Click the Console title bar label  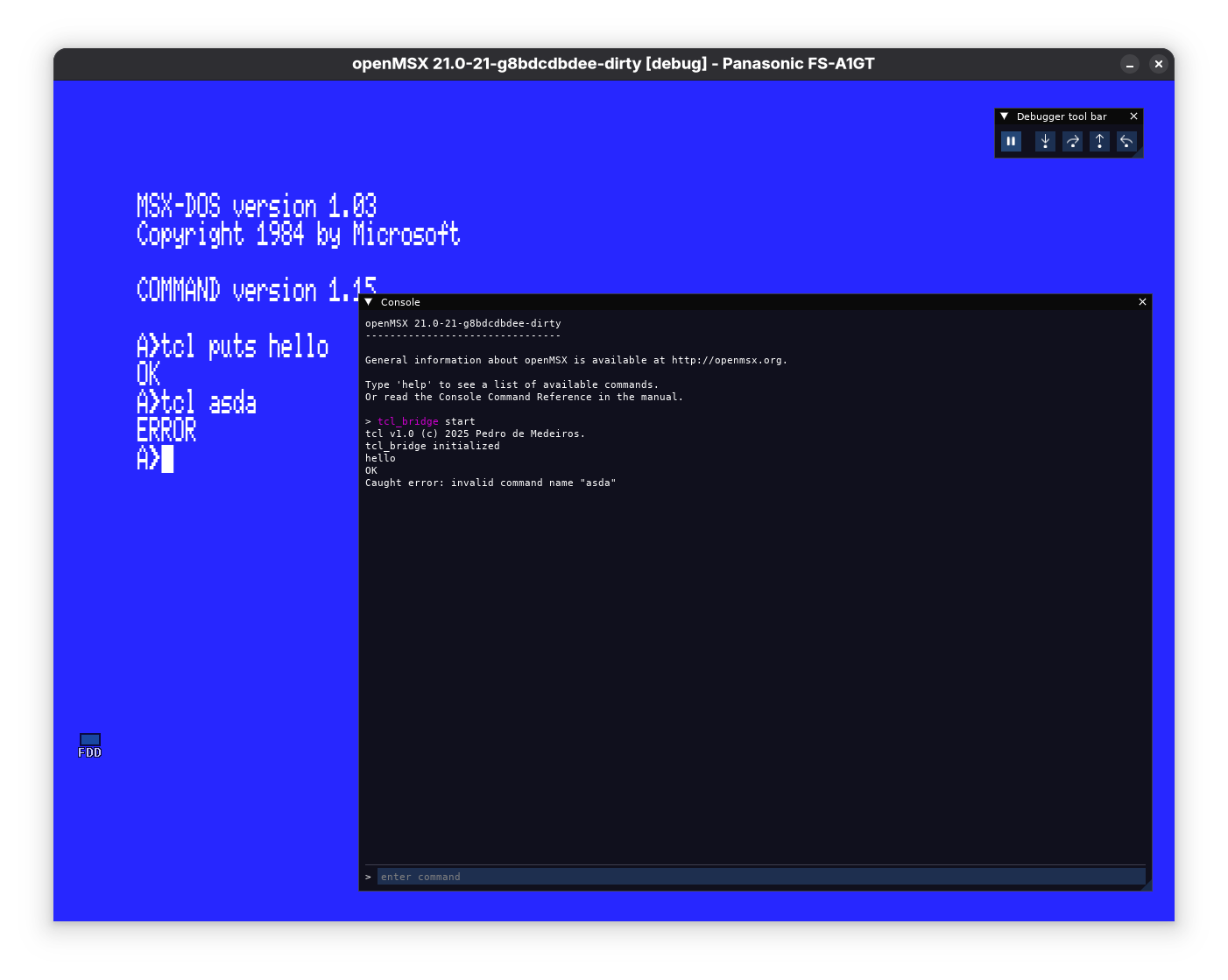click(400, 302)
